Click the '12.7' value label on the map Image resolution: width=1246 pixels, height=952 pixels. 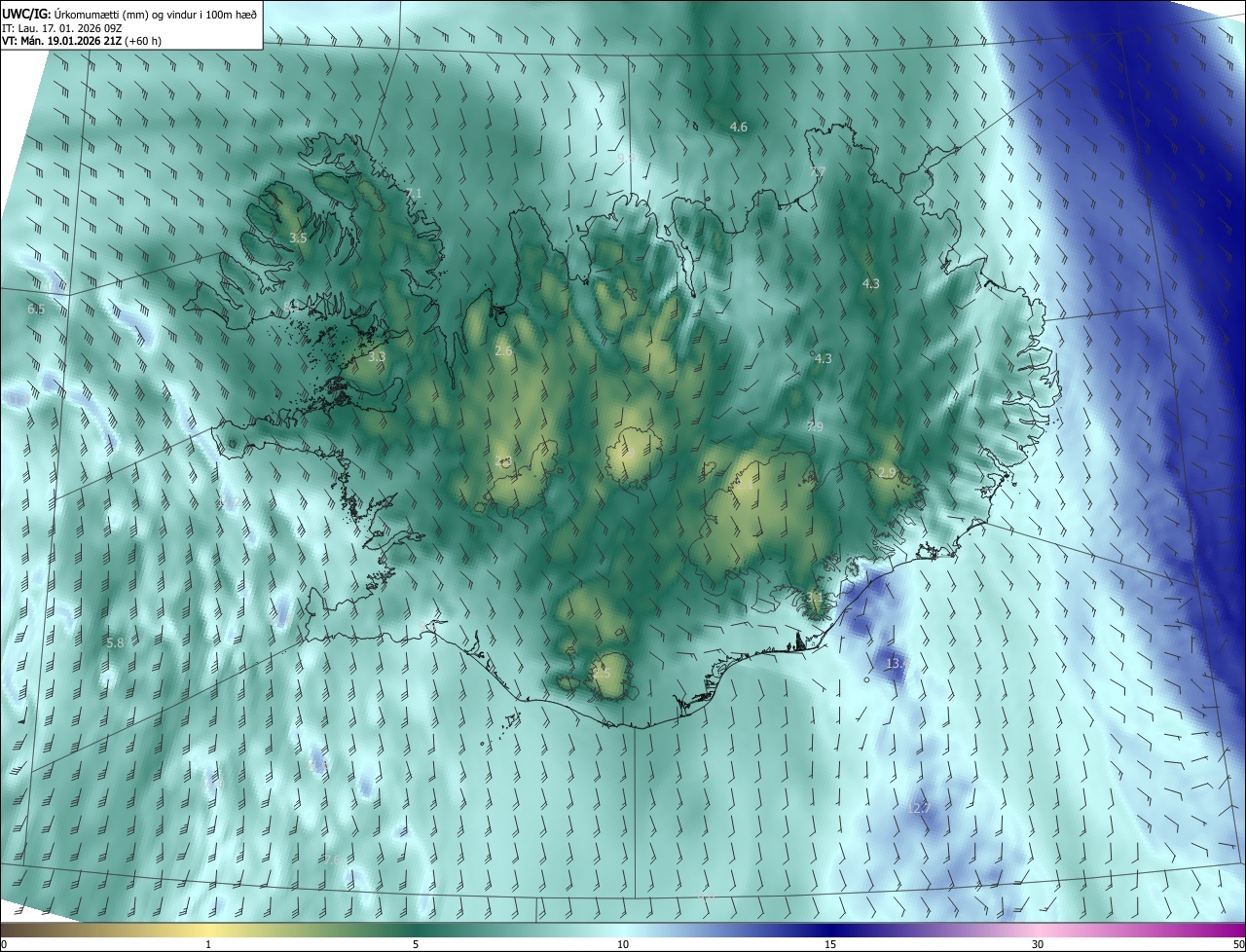[x=919, y=808]
